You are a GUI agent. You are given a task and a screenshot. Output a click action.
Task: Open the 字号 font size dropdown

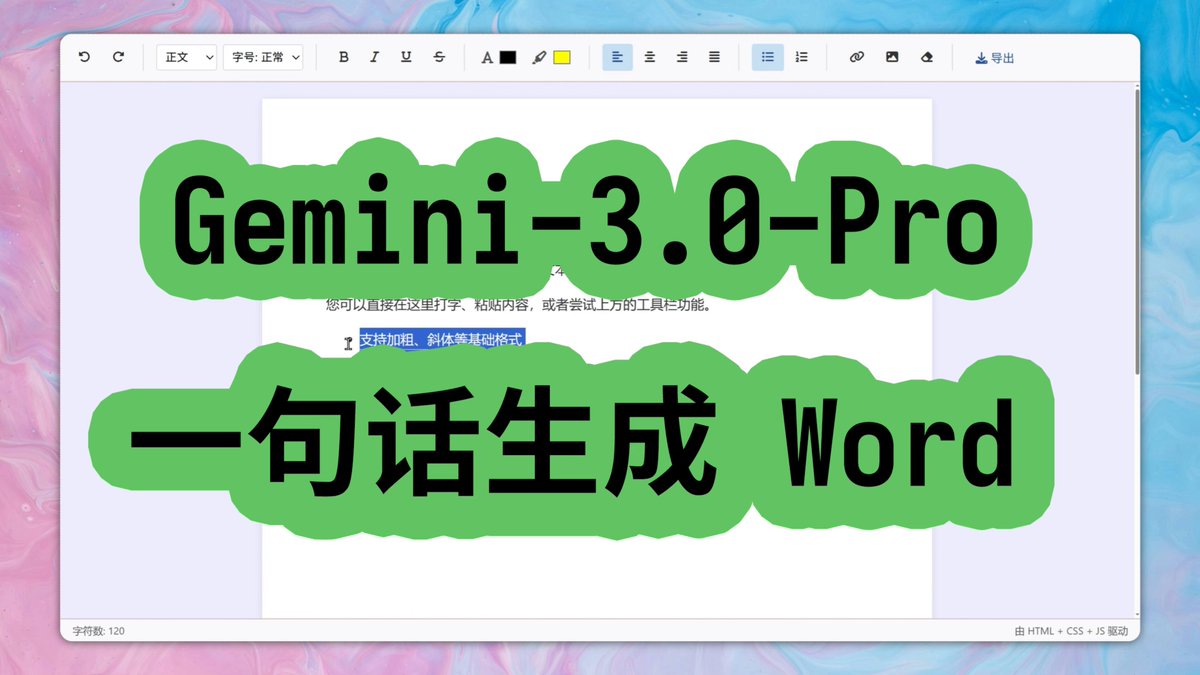263,58
